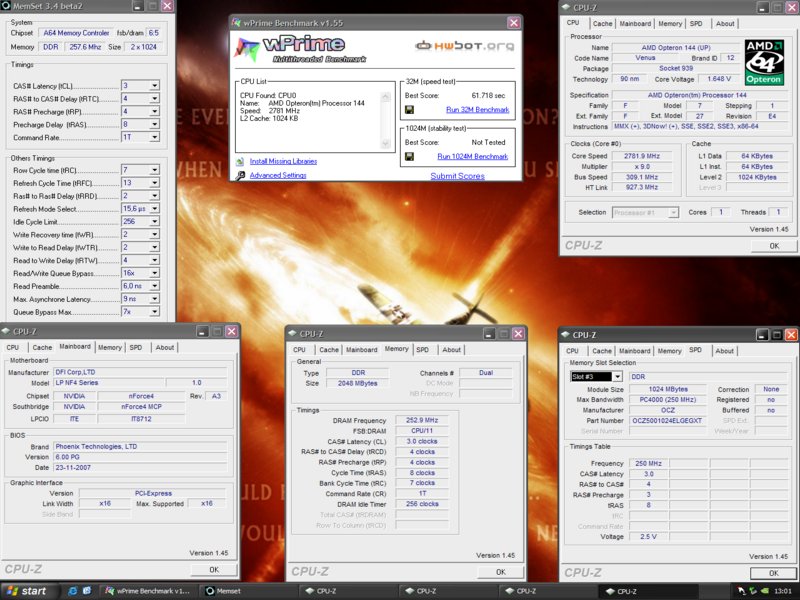The width and height of the screenshot is (800, 600).
Task: Open the RAS# Precharge (tRP) dropdown
Action: click(x=154, y=111)
